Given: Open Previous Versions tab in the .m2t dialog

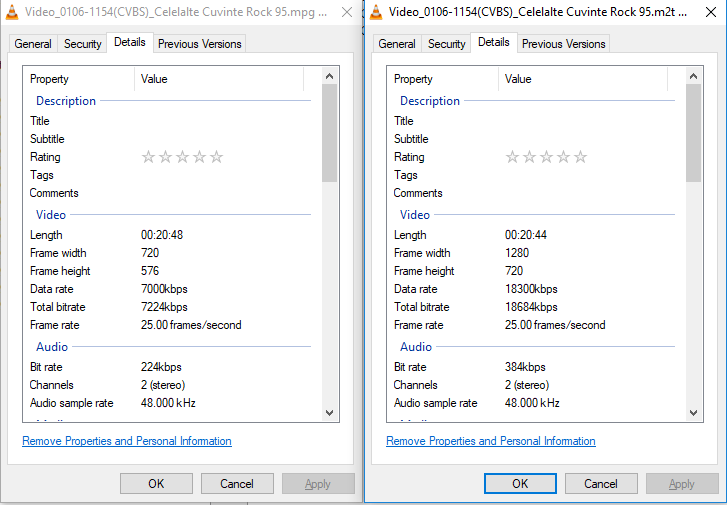Looking at the screenshot, I should click(x=564, y=44).
